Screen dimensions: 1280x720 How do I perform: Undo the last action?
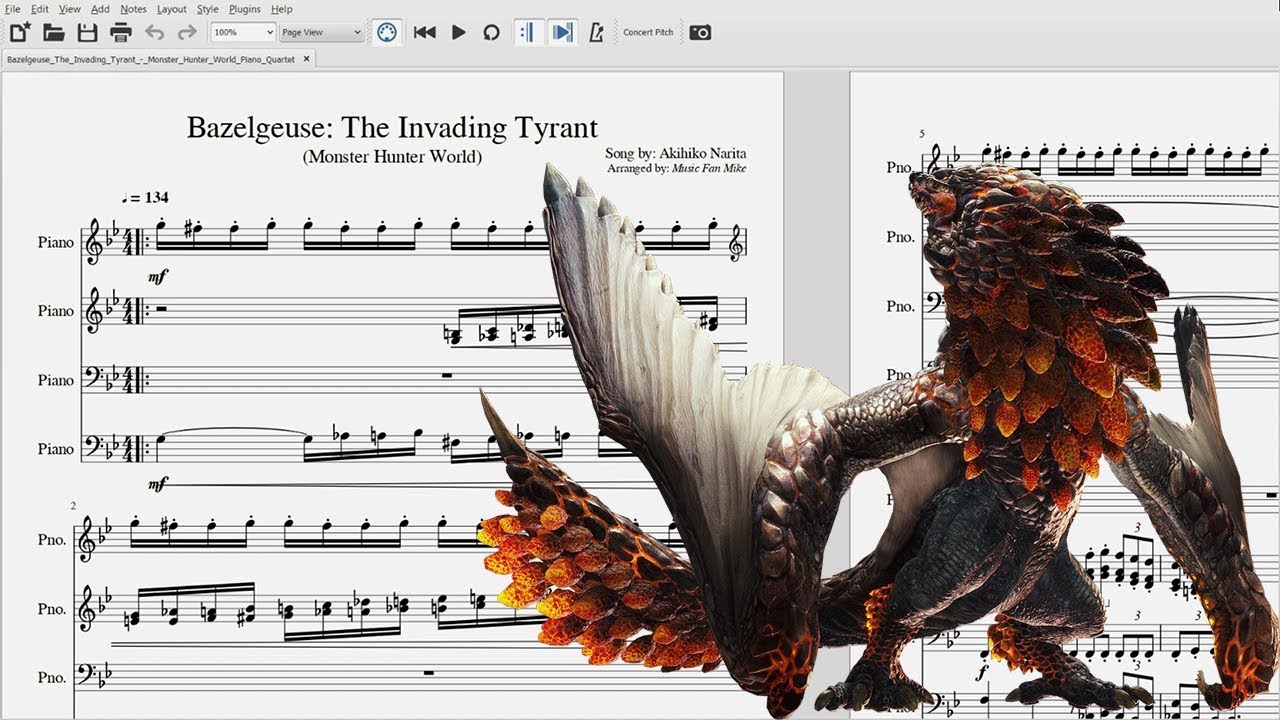pyautogui.click(x=154, y=32)
